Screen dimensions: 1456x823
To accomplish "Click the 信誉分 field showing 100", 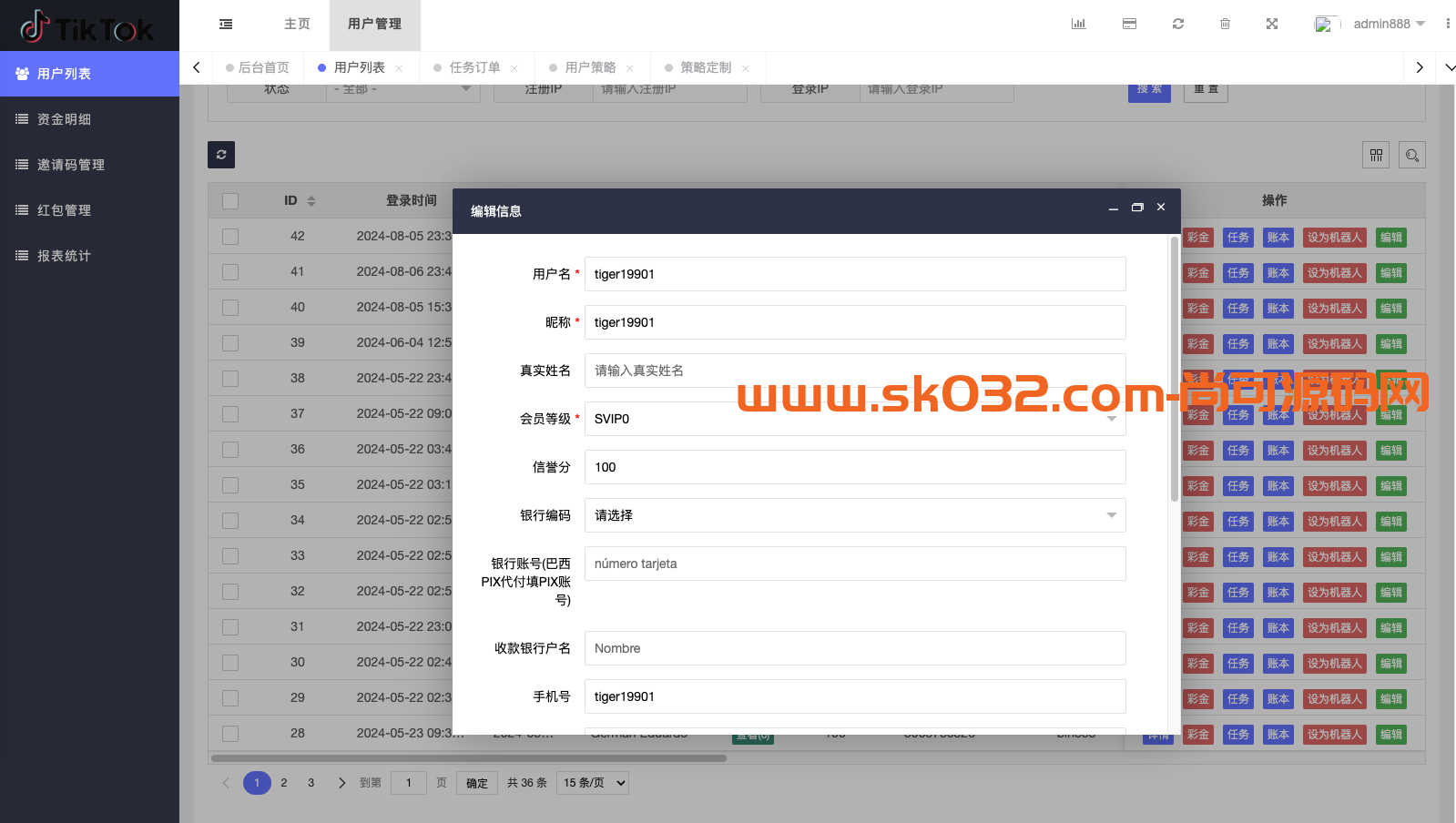I will [855, 467].
